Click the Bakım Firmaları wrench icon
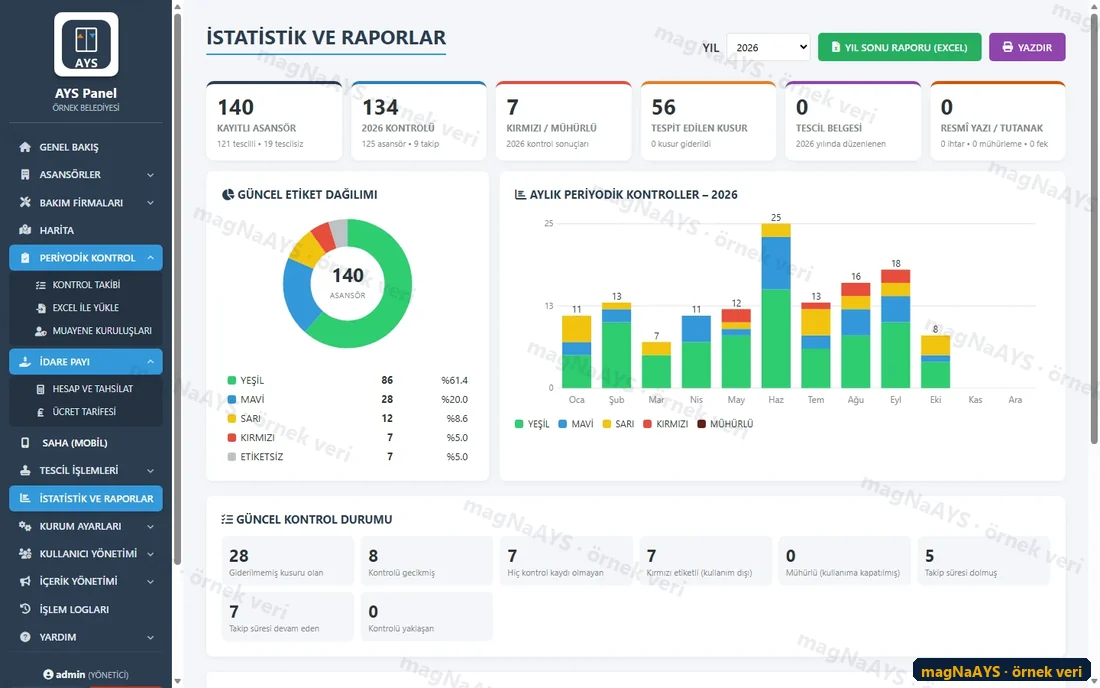 25,202
